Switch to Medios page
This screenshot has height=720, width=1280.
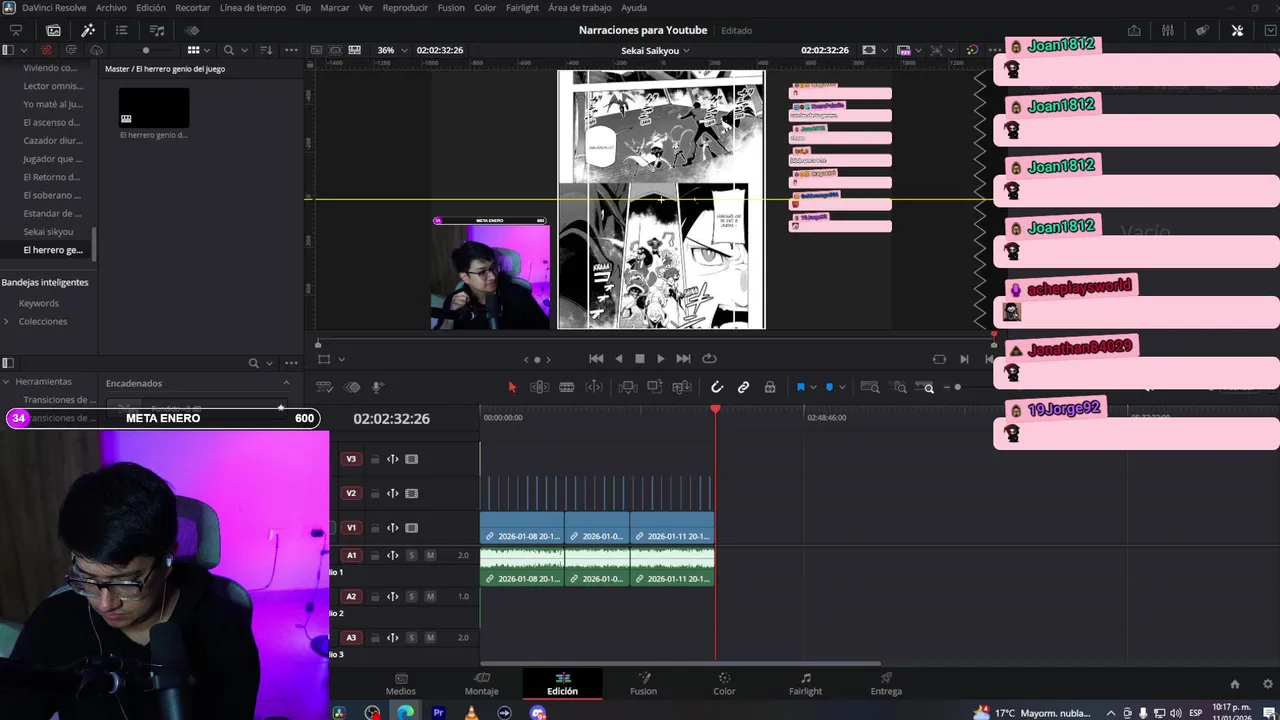click(x=401, y=684)
